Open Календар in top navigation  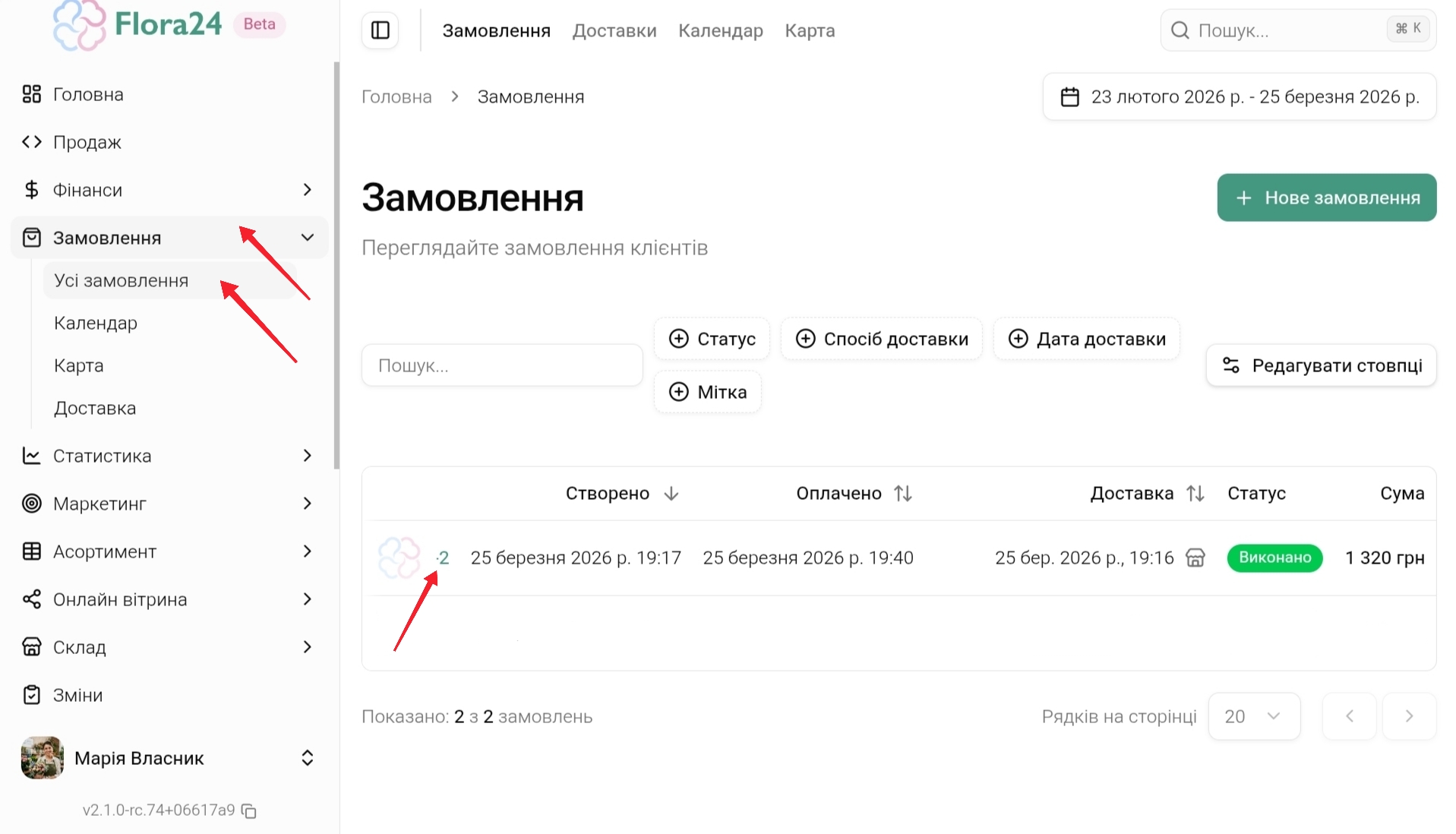click(720, 30)
